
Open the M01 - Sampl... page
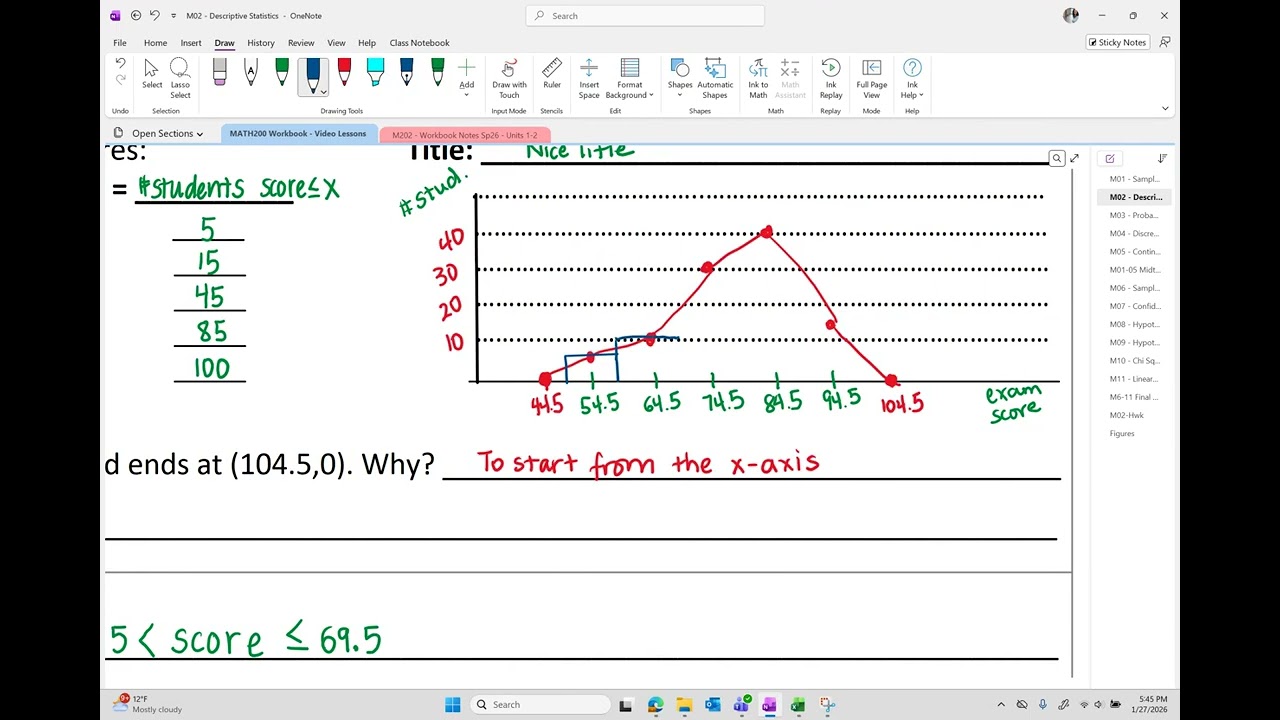tap(1134, 179)
